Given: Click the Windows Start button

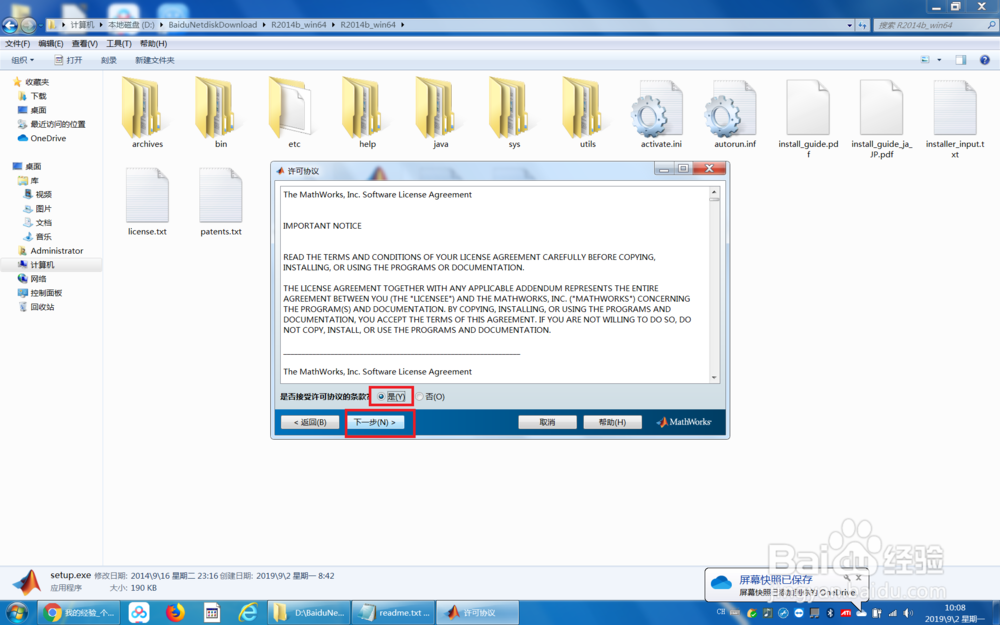Looking at the screenshot, I should pos(17,612).
